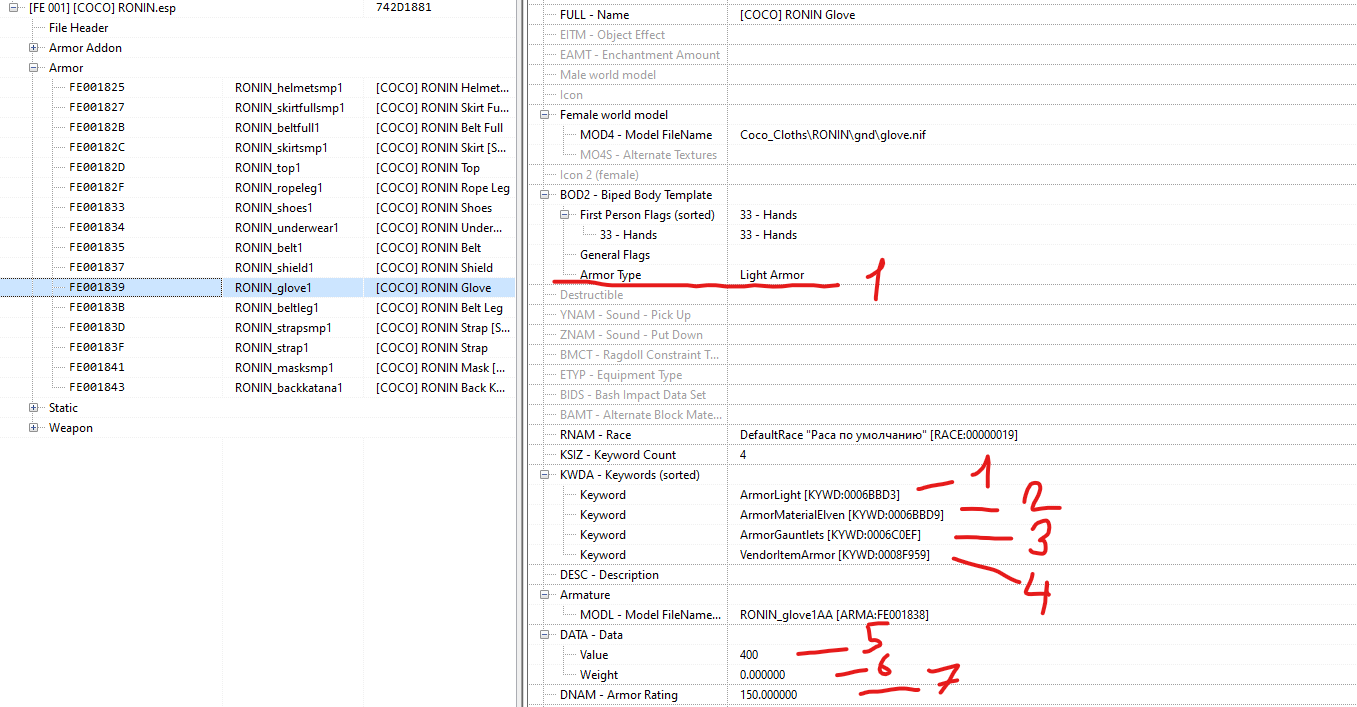Collapse BOD2 - Biped Body Template
1357x707 pixels.
pos(545,195)
